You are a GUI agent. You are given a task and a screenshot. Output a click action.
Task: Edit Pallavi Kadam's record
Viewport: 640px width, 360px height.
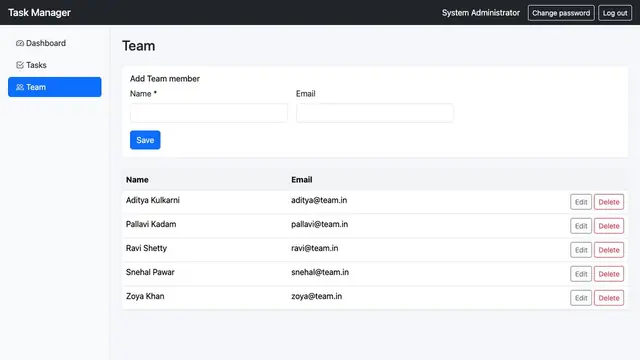[581, 226]
